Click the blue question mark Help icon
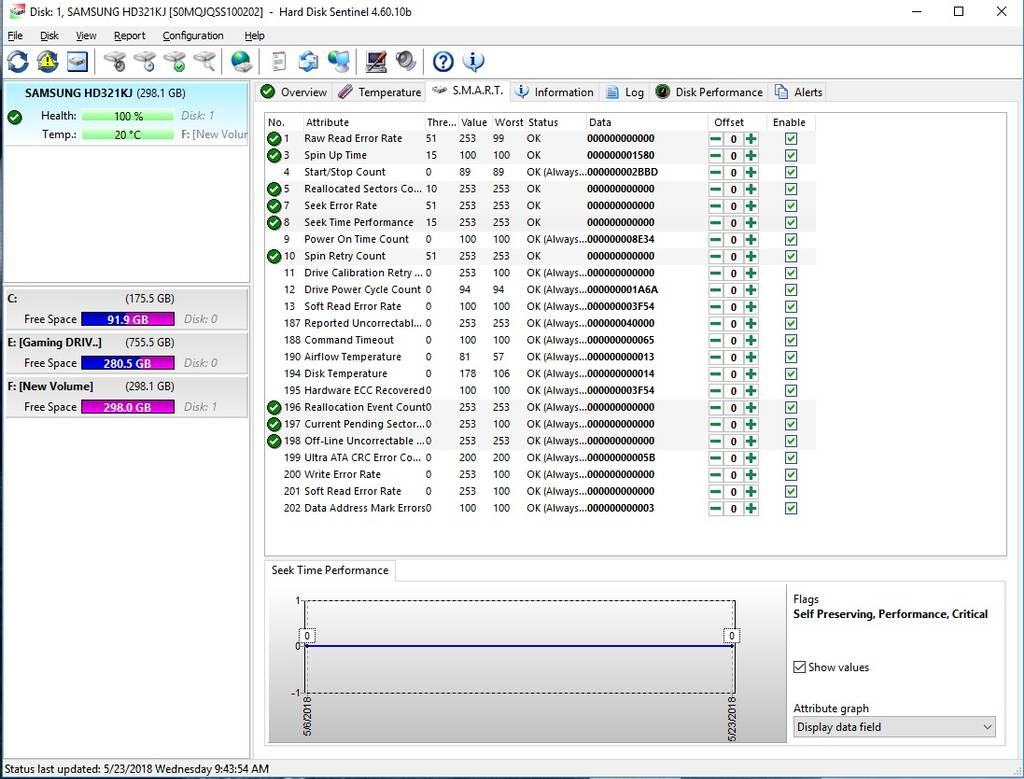The height and width of the screenshot is (779, 1024). (x=443, y=61)
